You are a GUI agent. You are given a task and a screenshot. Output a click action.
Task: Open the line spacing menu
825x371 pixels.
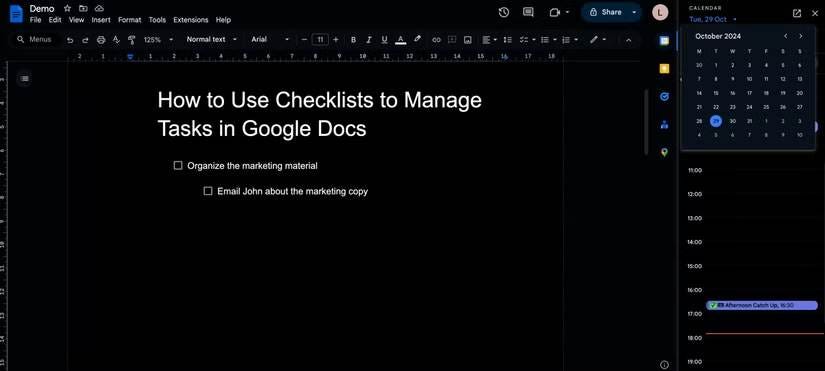pyautogui.click(x=508, y=39)
